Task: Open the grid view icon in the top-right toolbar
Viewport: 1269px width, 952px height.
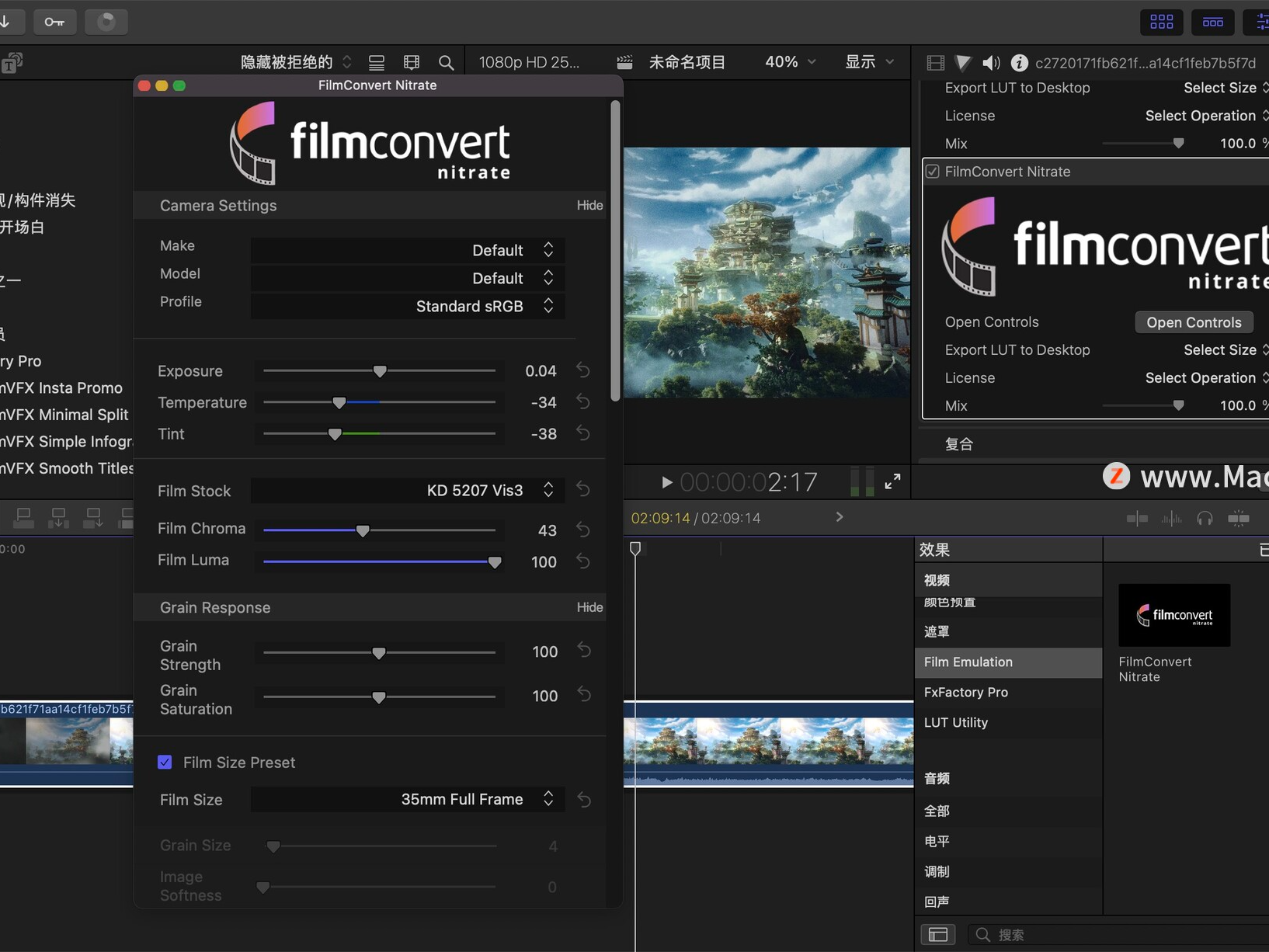Action: click(1161, 22)
